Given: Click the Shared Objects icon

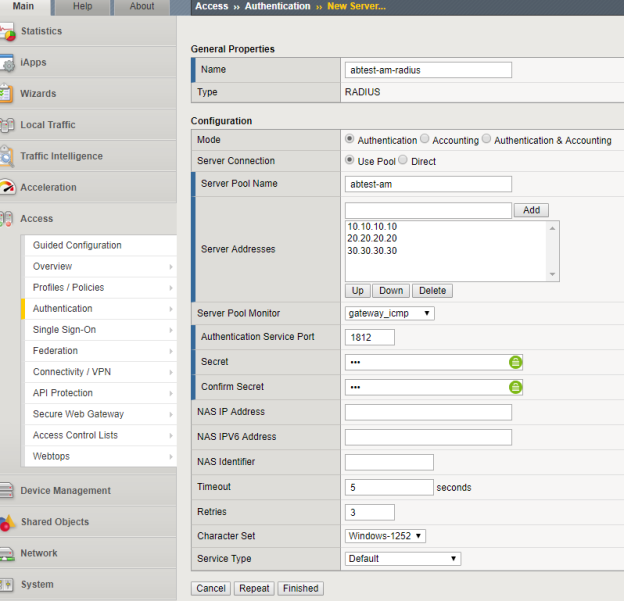Looking at the screenshot, I should tap(7, 522).
